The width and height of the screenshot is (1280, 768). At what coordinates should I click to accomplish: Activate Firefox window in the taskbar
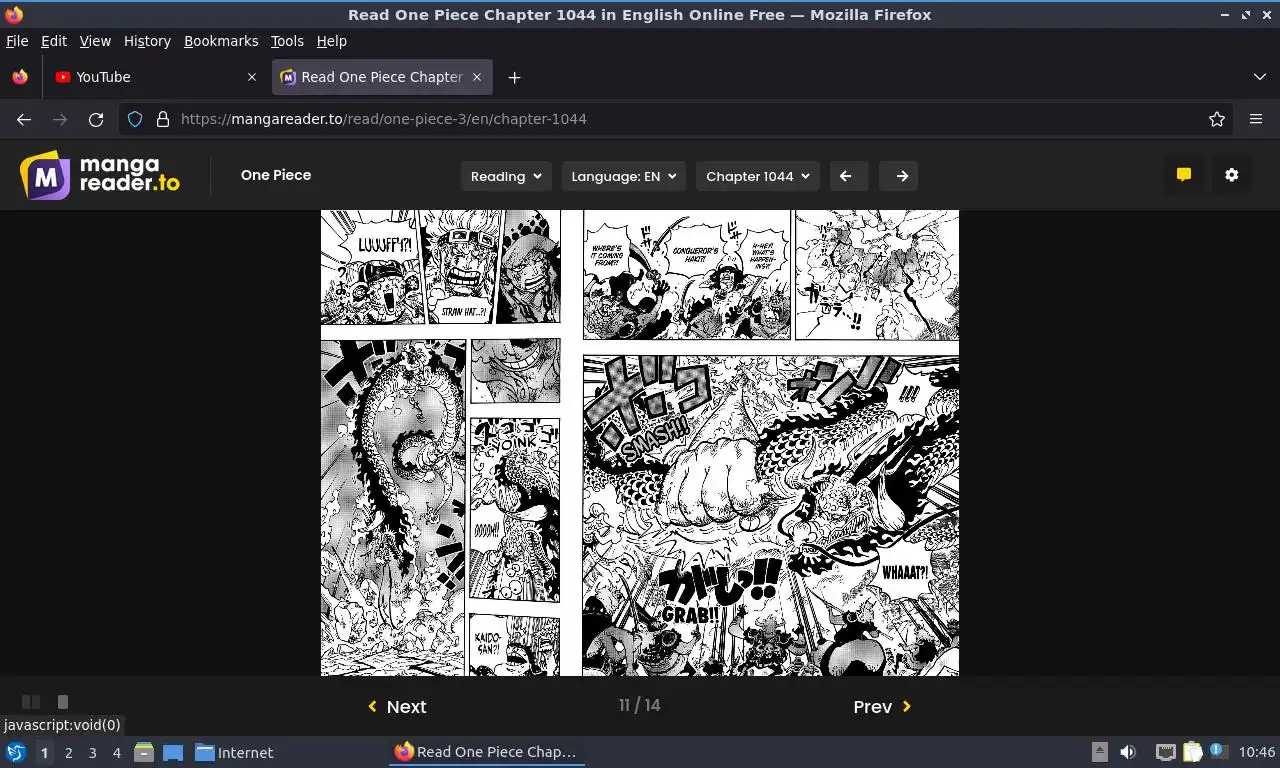coord(486,752)
